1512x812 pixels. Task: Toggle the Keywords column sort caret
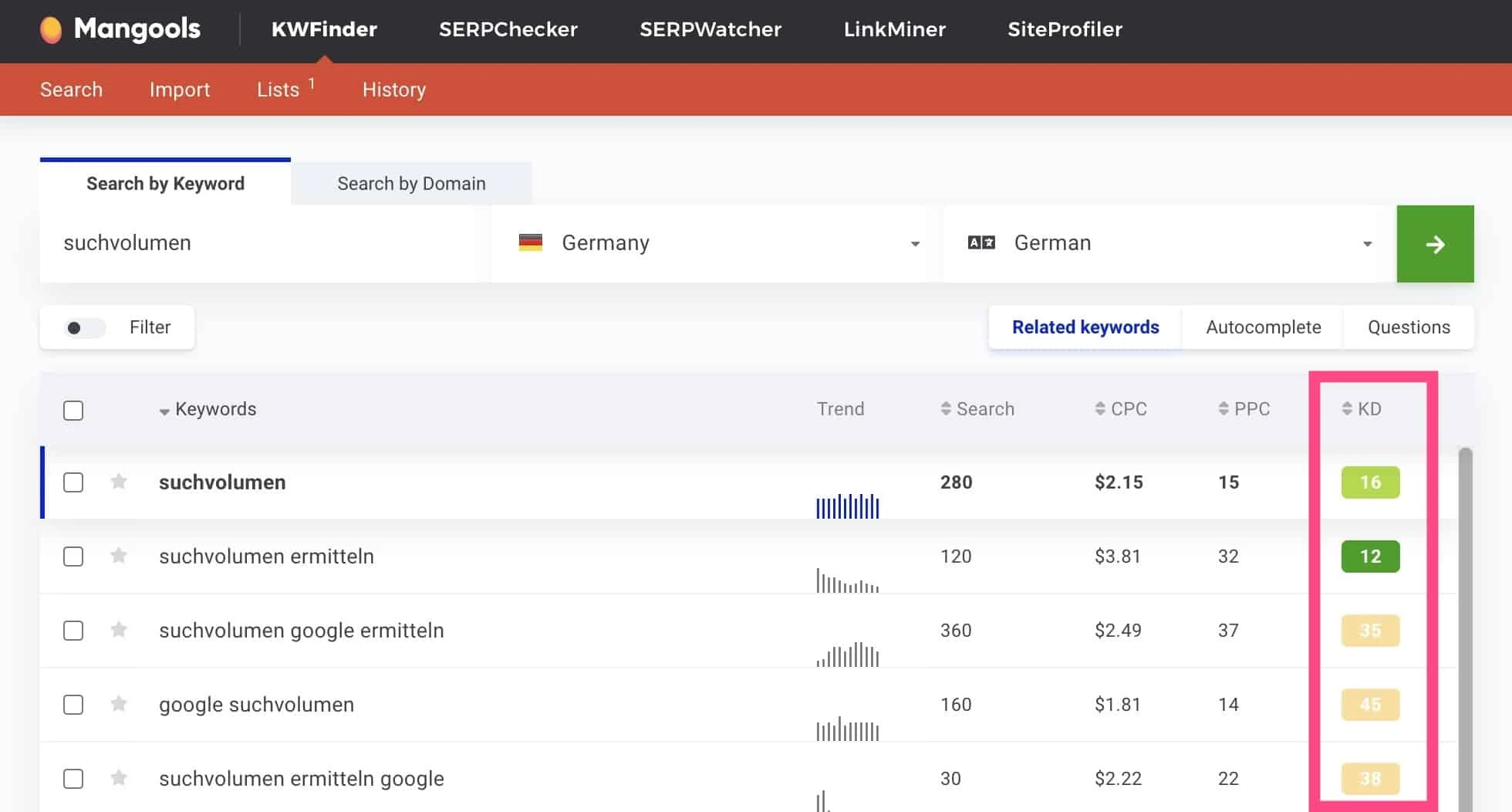click(164, 410)
